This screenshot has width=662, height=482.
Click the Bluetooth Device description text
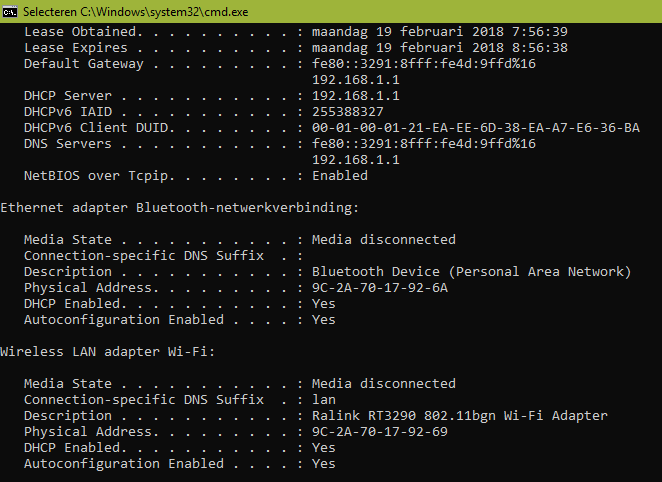click(471, 272)
